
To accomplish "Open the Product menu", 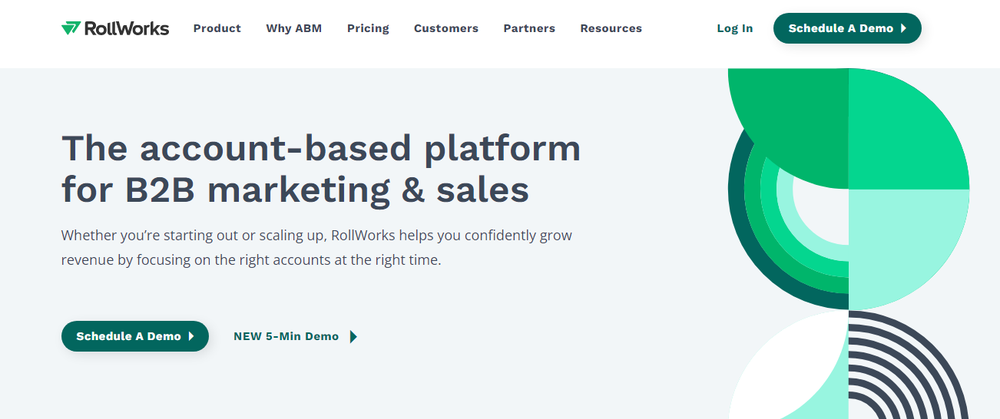I will pyautogui.click(x=217, y=28).
